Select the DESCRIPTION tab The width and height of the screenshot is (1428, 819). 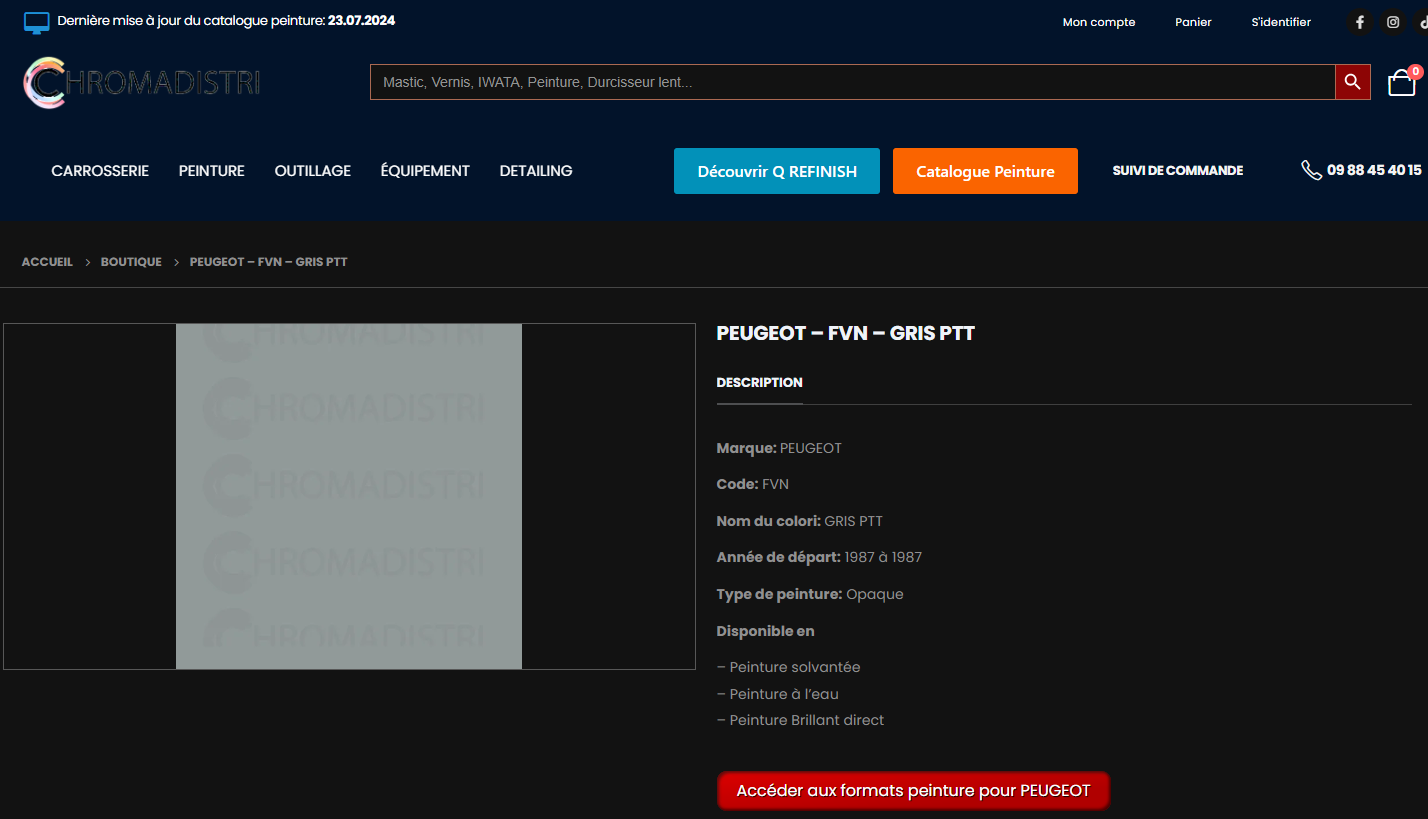pos(760,382)
